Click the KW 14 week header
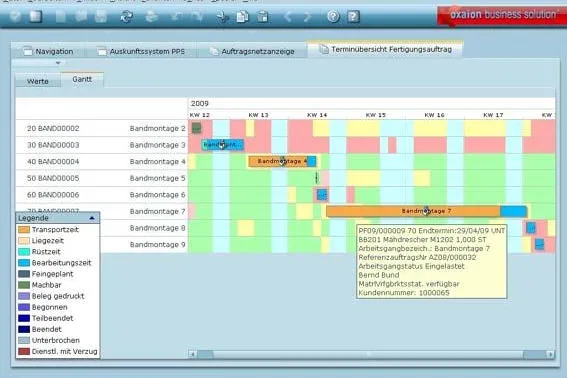 pyautogui.click(x=317, y=115)
